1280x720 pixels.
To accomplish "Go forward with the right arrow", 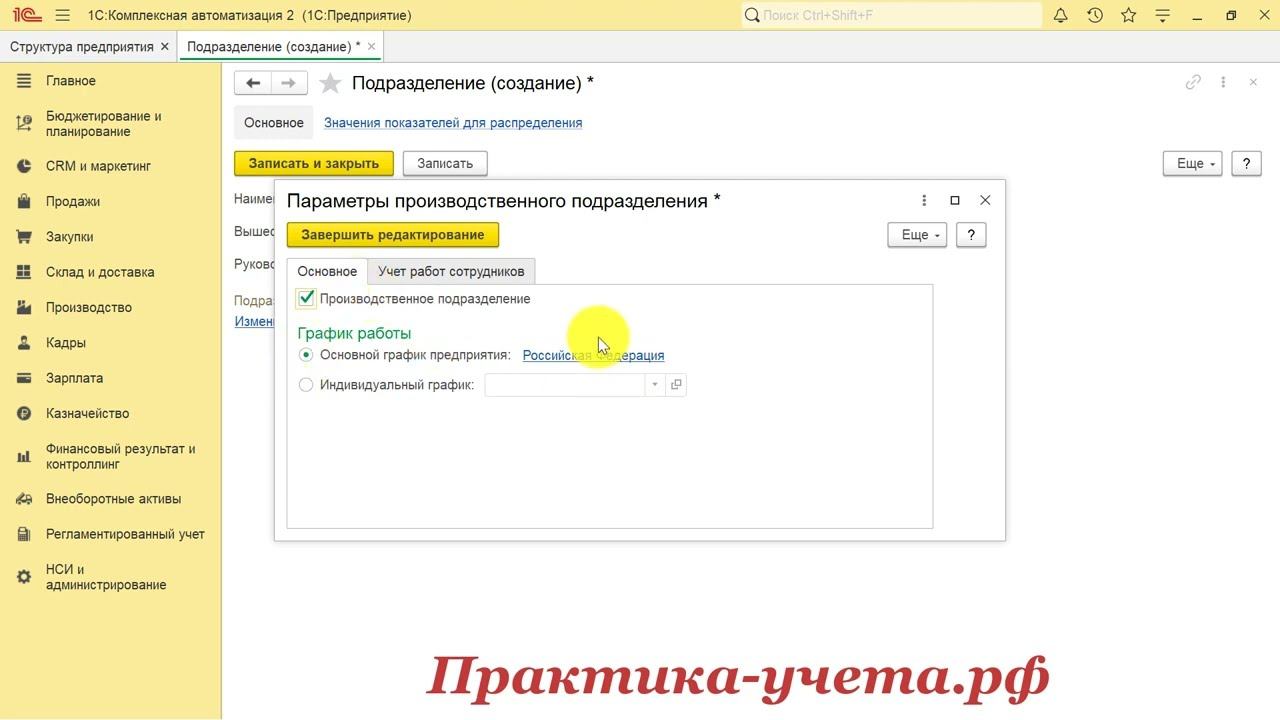I will click(x=289, y=83).
